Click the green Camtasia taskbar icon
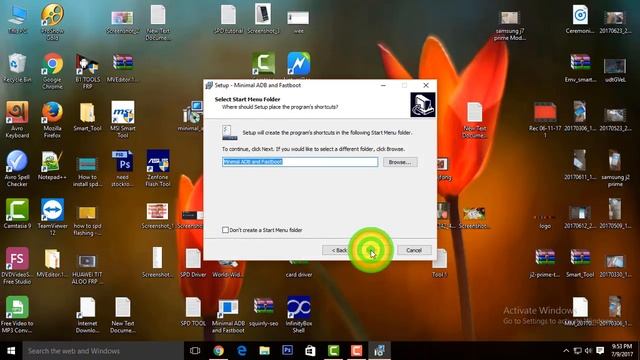Image resolution: width=640 pixels, height=360 pixels. [333, 351]
